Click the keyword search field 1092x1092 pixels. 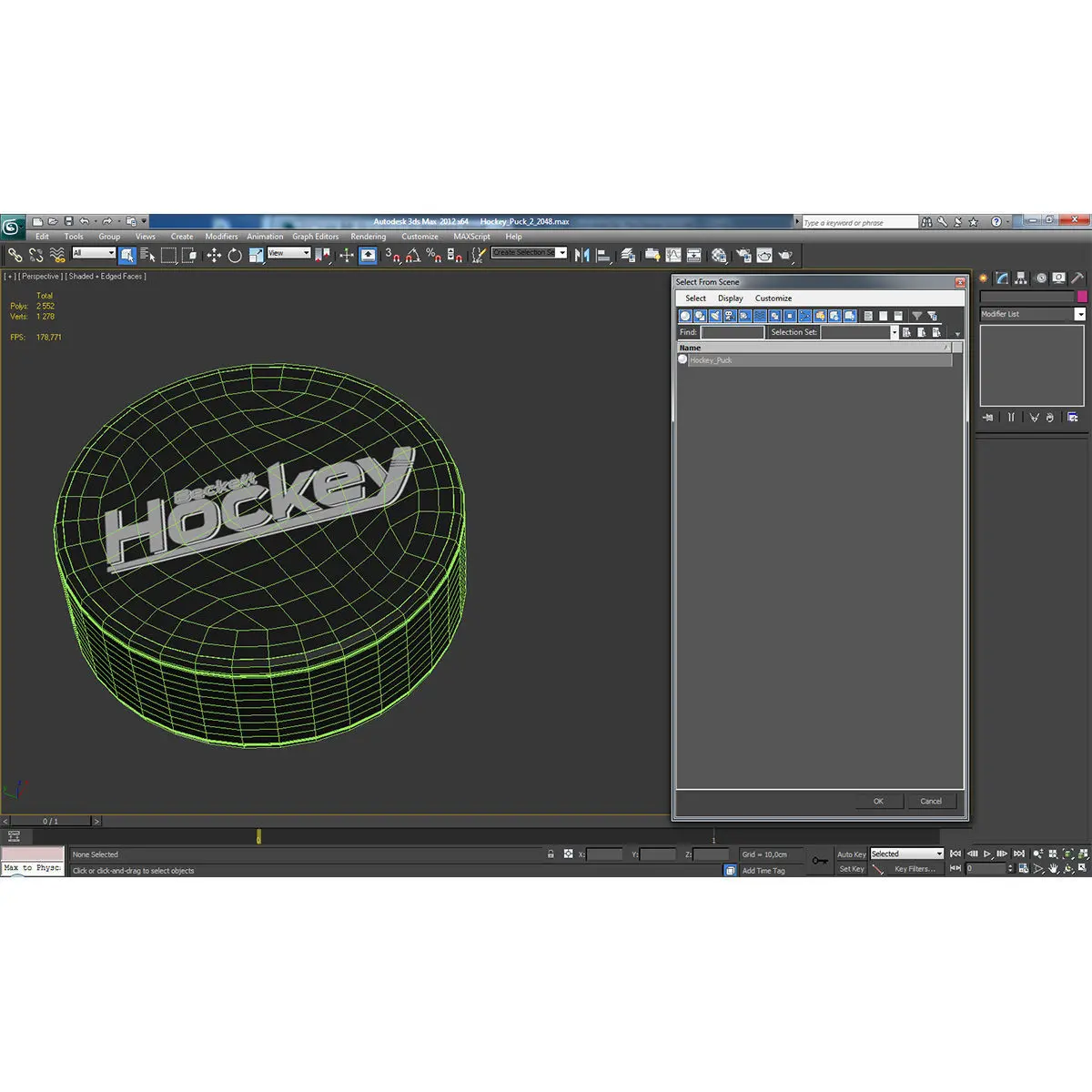click(x=860, y=222)
